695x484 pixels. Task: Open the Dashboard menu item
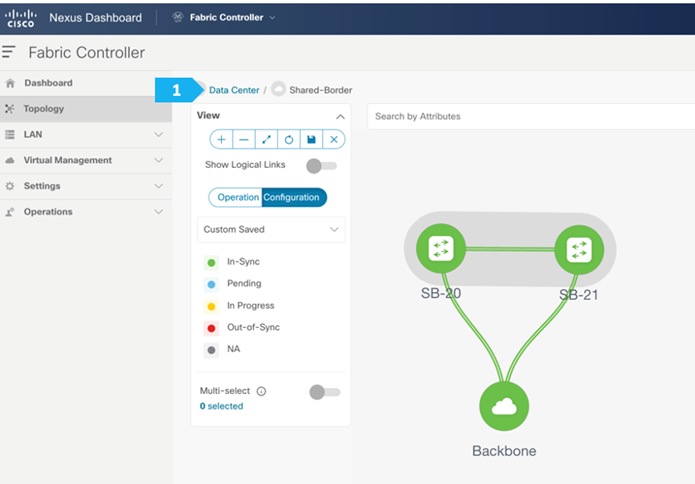pos(86,83)
